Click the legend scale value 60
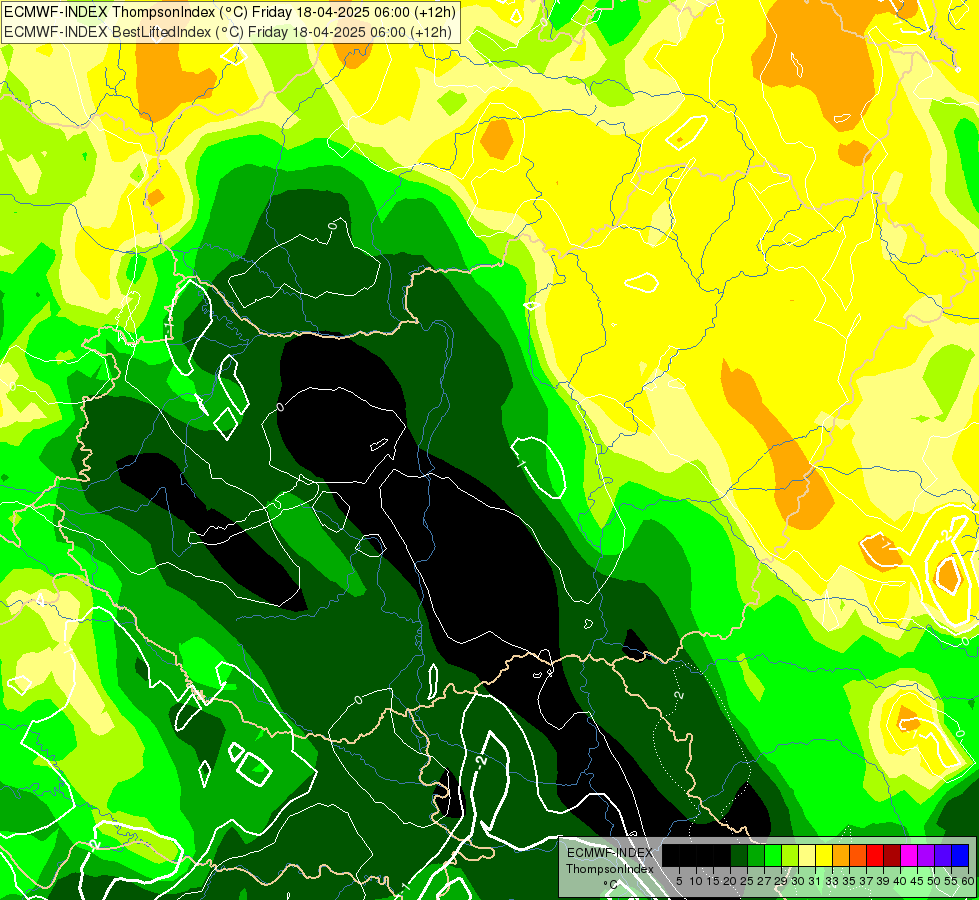This screenshot has height=900, width=979. pos(967,881)
